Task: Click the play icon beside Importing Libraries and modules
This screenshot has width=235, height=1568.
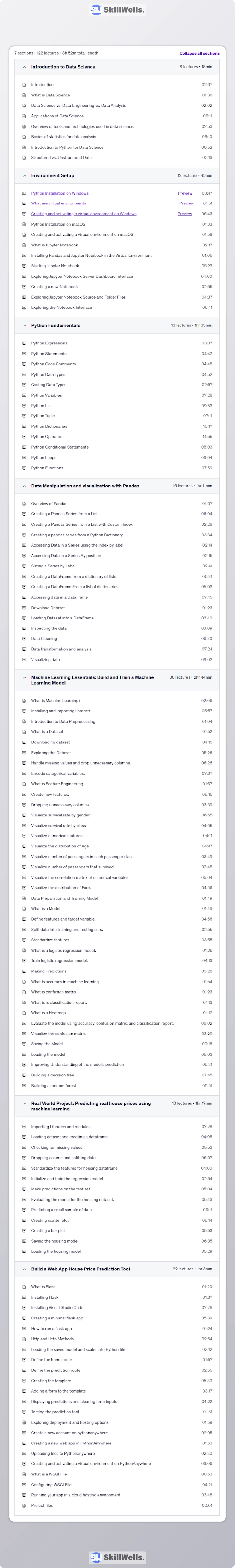Action: pos(24,1127)
